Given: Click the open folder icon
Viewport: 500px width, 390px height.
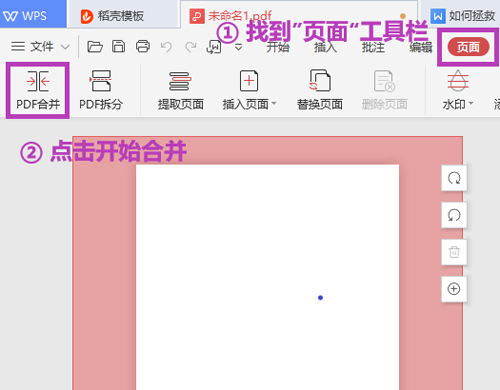Looking at the screenshot, I should pyautogui.click(x=95, y=47).
